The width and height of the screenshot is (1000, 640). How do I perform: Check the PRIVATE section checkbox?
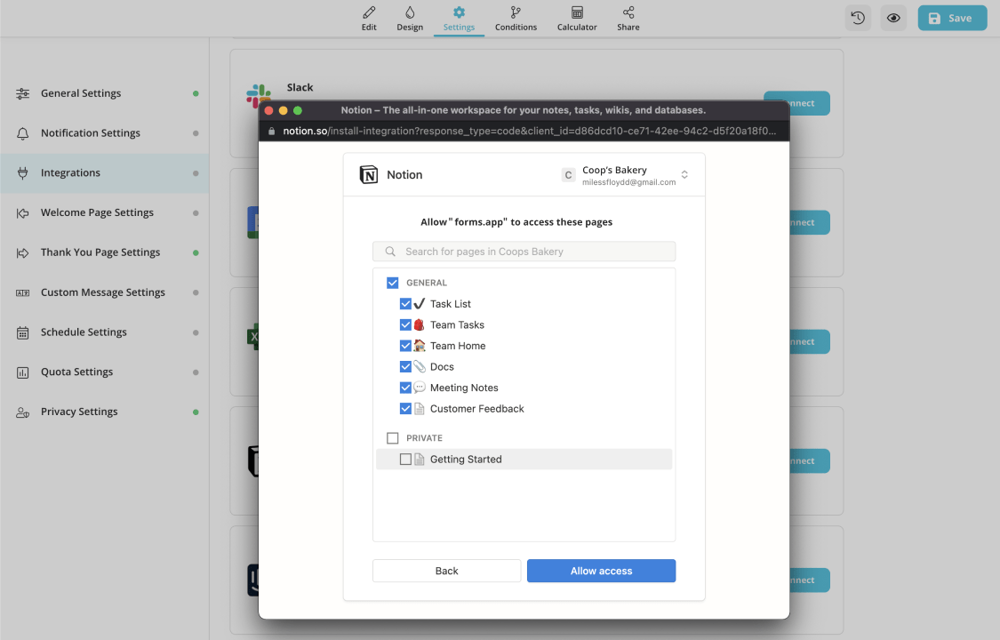click(392, 438)
